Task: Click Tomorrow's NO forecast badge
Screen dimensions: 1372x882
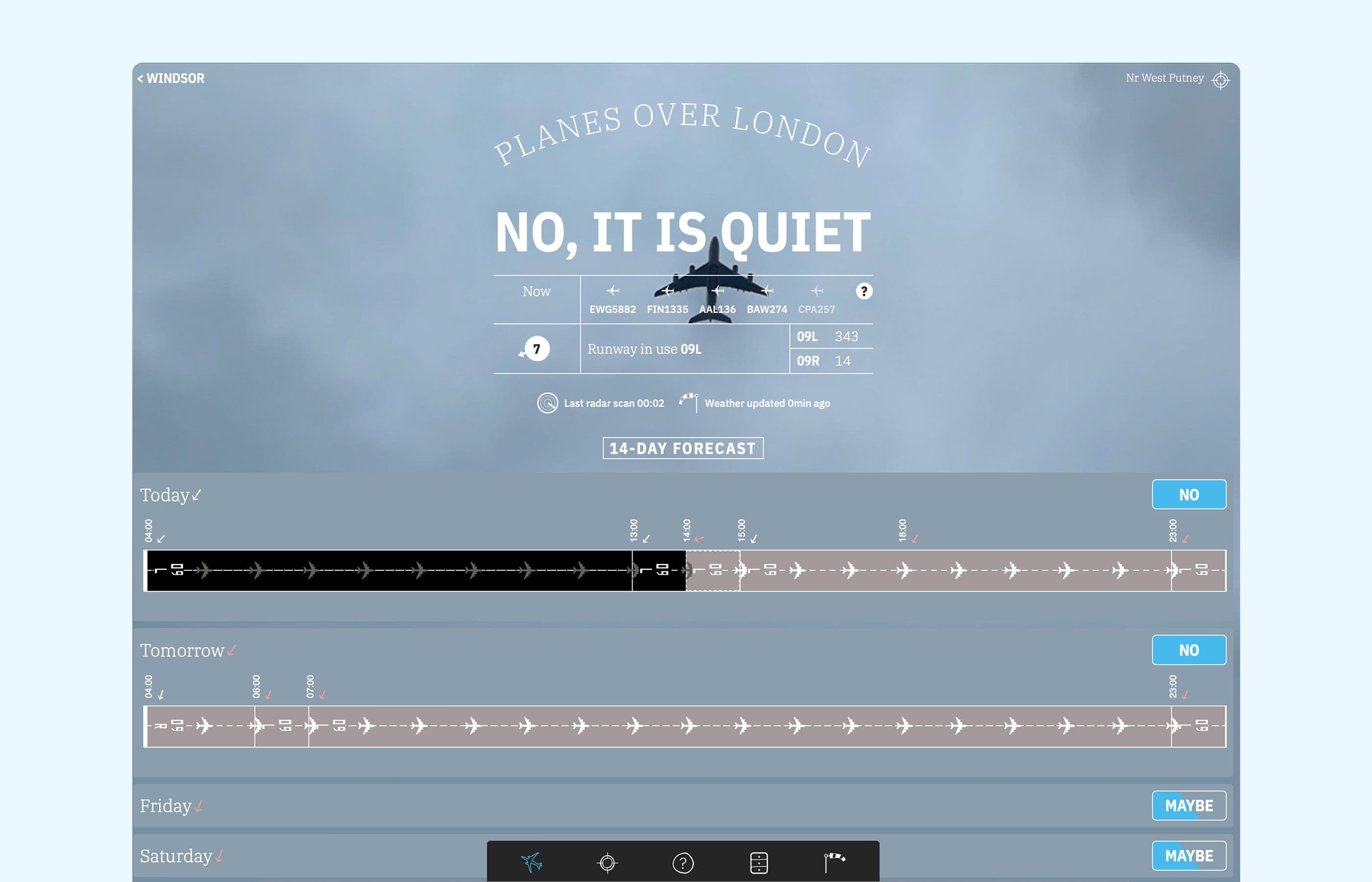Action: coord(1188,650)
